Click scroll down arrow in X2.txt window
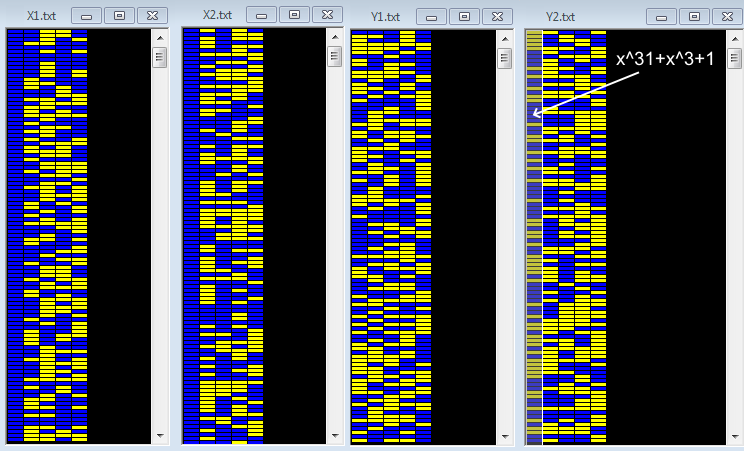The width and height of the screenshot is (744, 451). [335, 435]
